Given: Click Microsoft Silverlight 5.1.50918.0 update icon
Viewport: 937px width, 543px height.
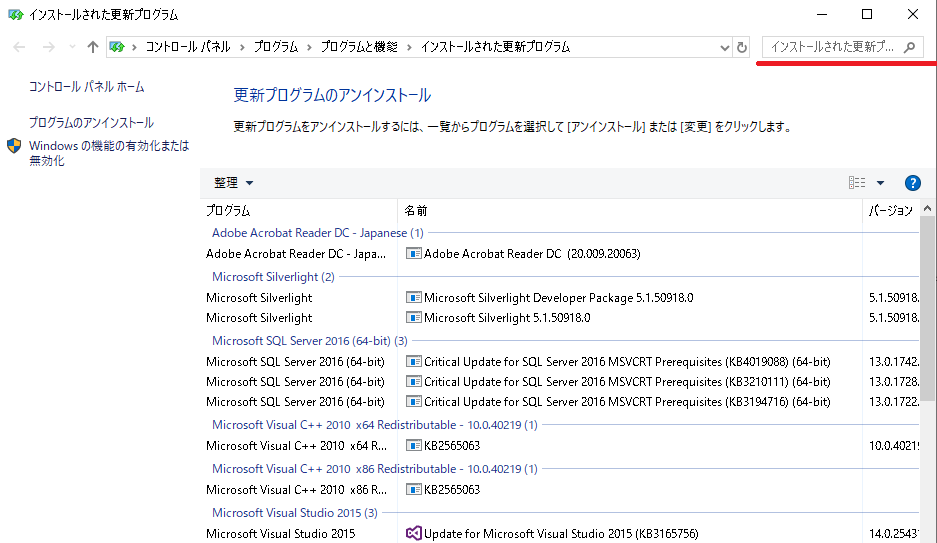Looking at the screenshot, I should click(414, 318).
